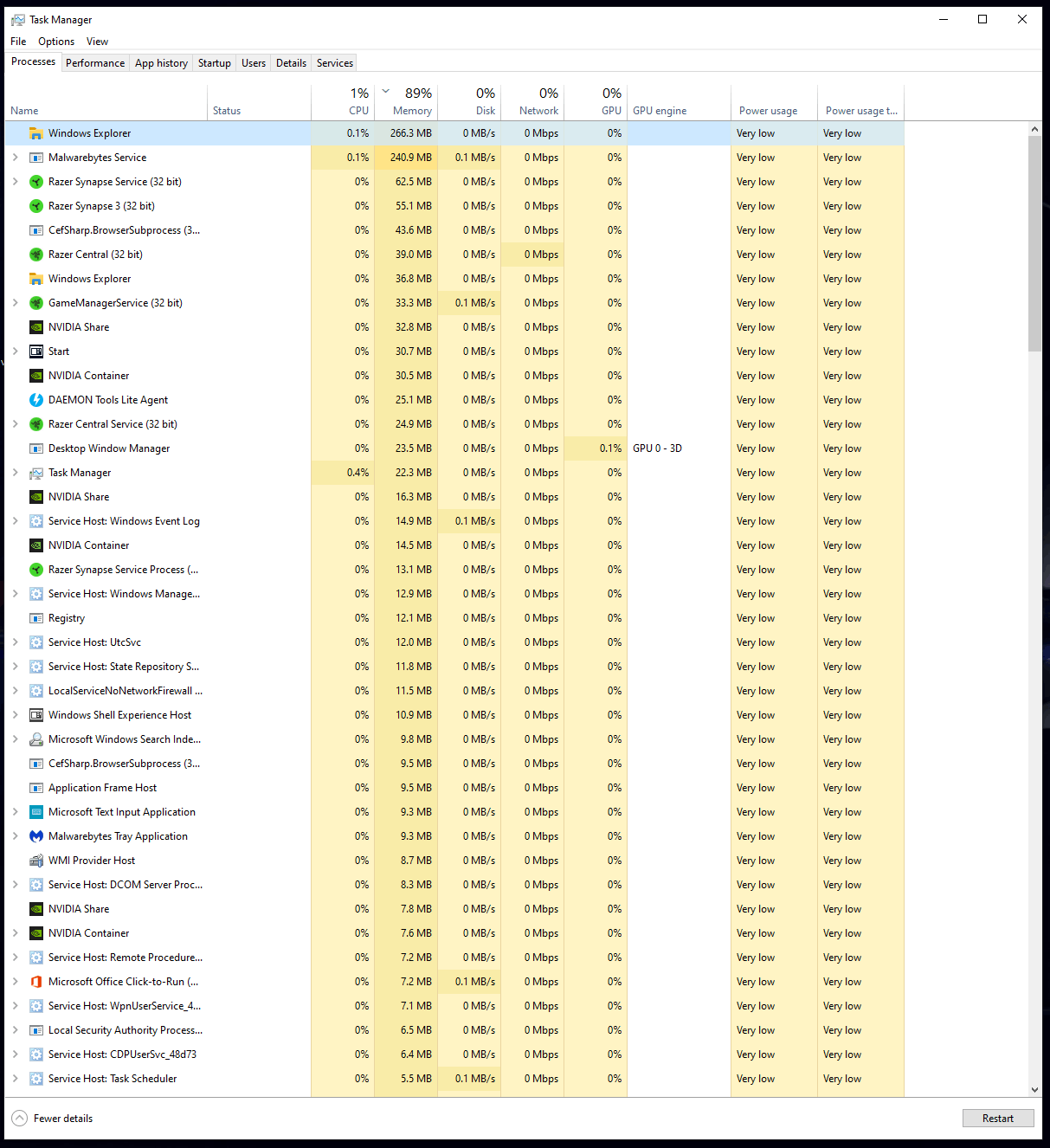Switch to the Details tab
The image size is (1050, 1148).
(291, 63)
